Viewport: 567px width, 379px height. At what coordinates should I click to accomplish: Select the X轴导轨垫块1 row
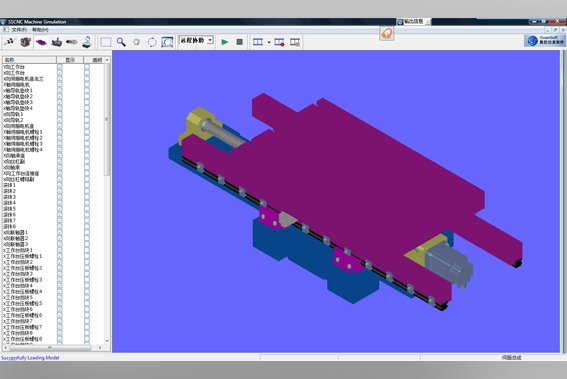(18, 90)
